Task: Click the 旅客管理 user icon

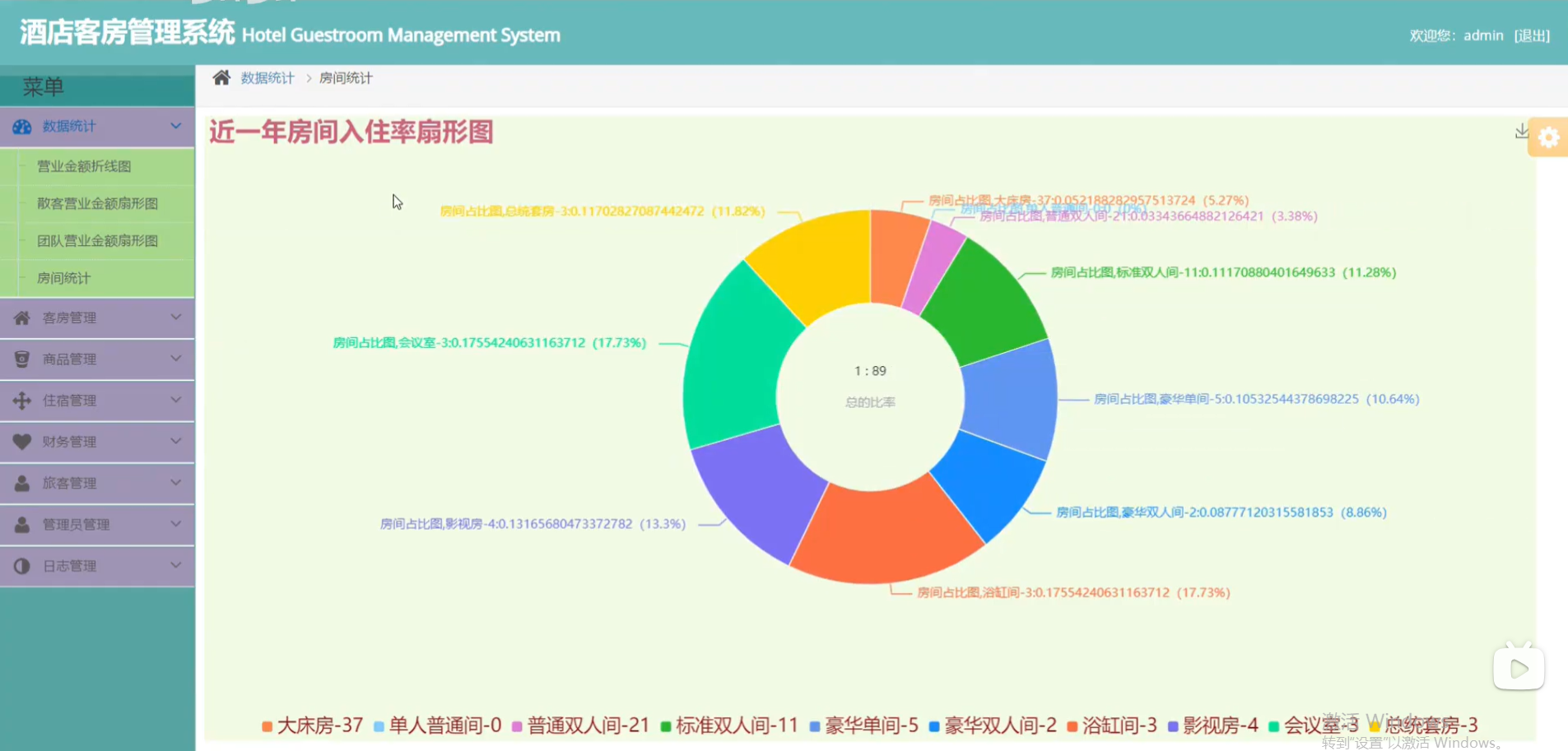Action: (22, 483)
